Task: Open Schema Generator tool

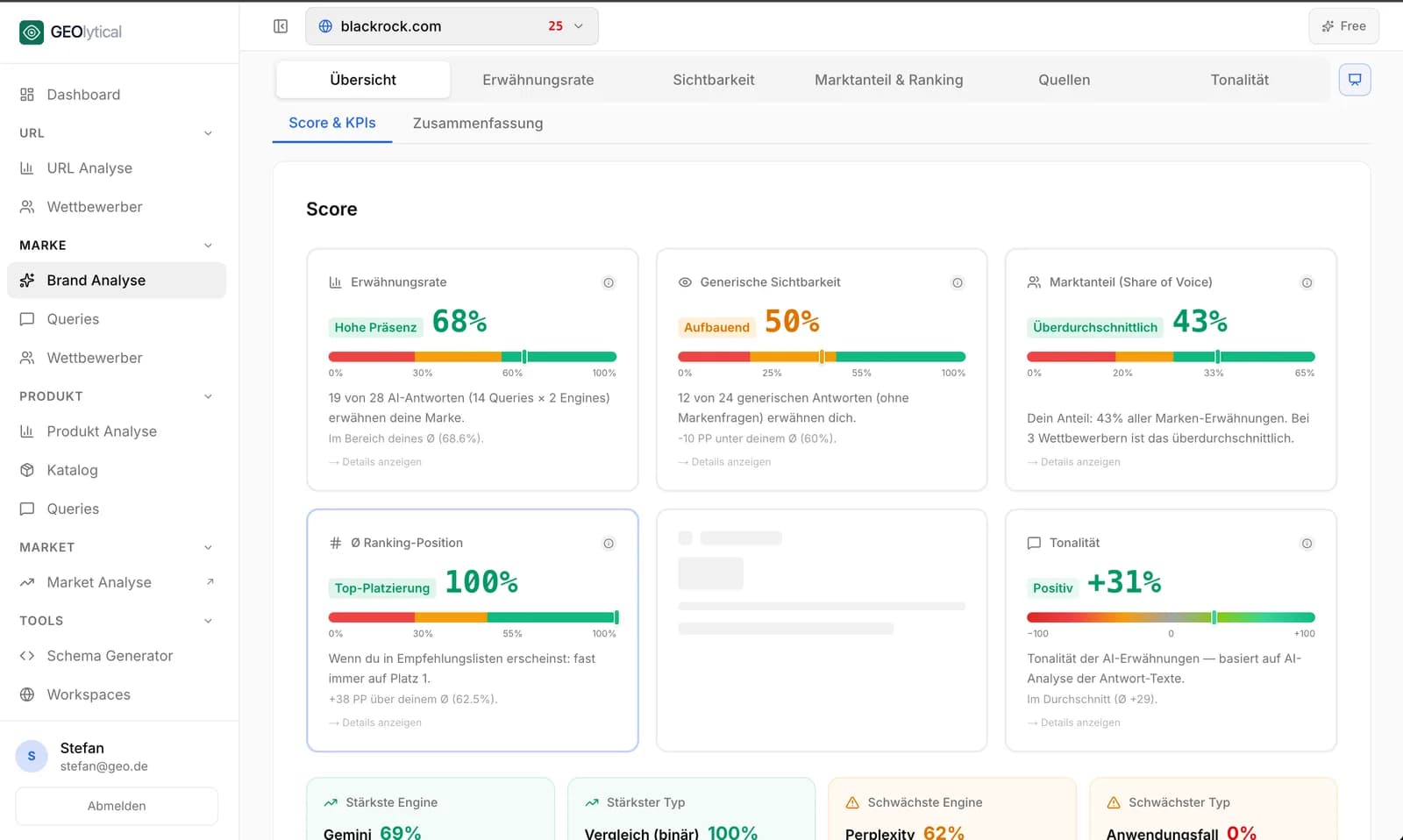Action: tap(117, 656)
